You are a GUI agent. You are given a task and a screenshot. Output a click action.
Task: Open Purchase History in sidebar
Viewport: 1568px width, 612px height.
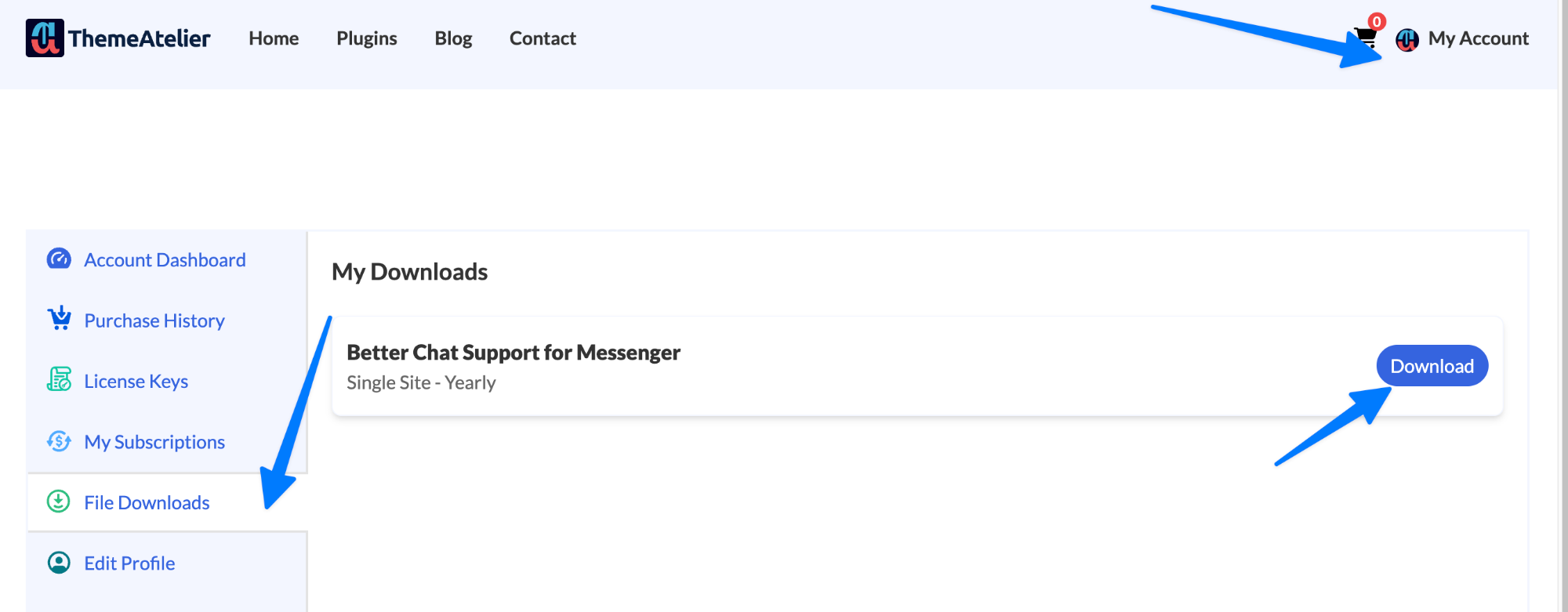(154, 320)
